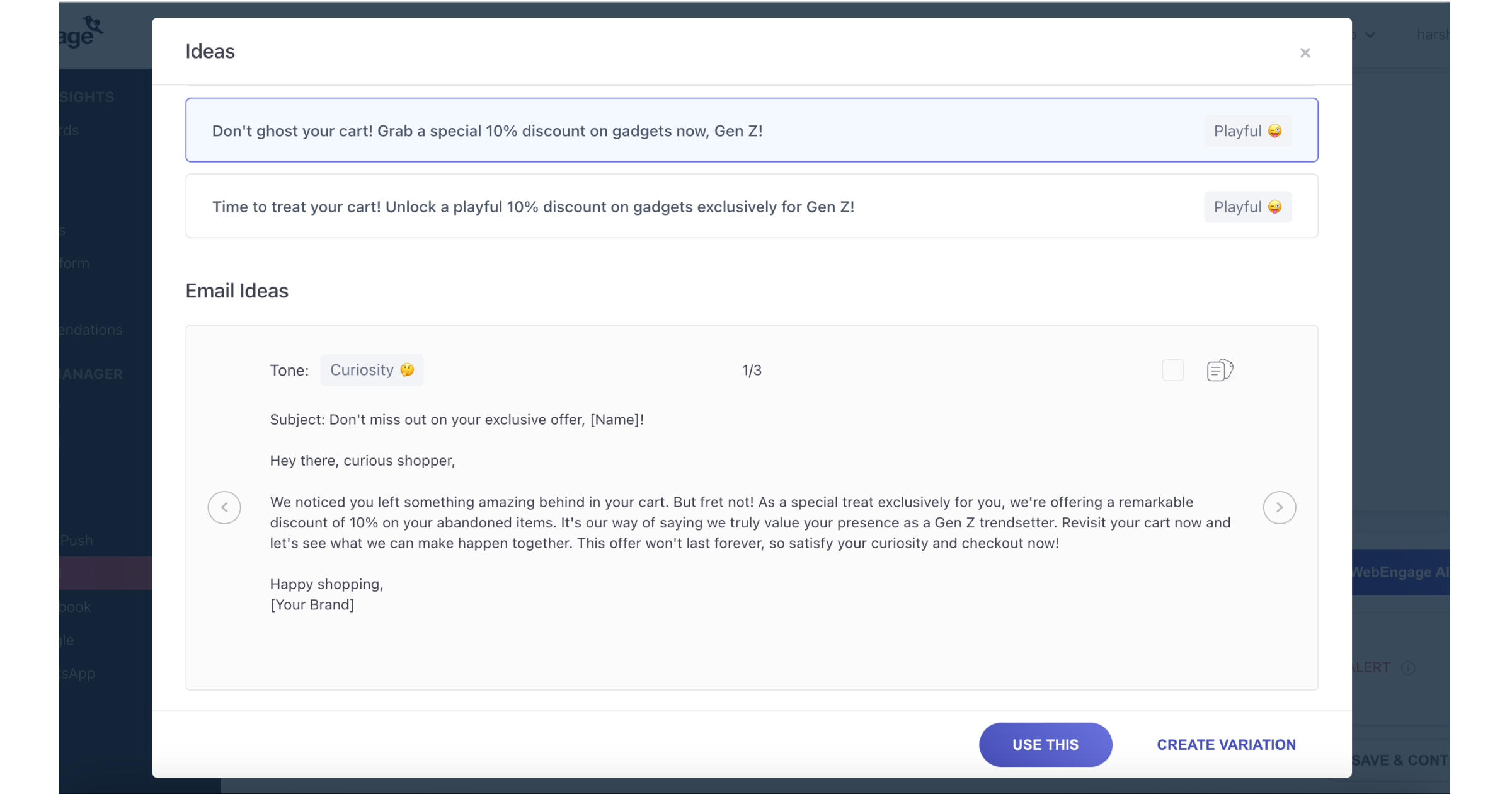1512x794 pixels.
Task: Click the WebEngage logo in the header
Action: pyautogui.click(x=82, y=33)
